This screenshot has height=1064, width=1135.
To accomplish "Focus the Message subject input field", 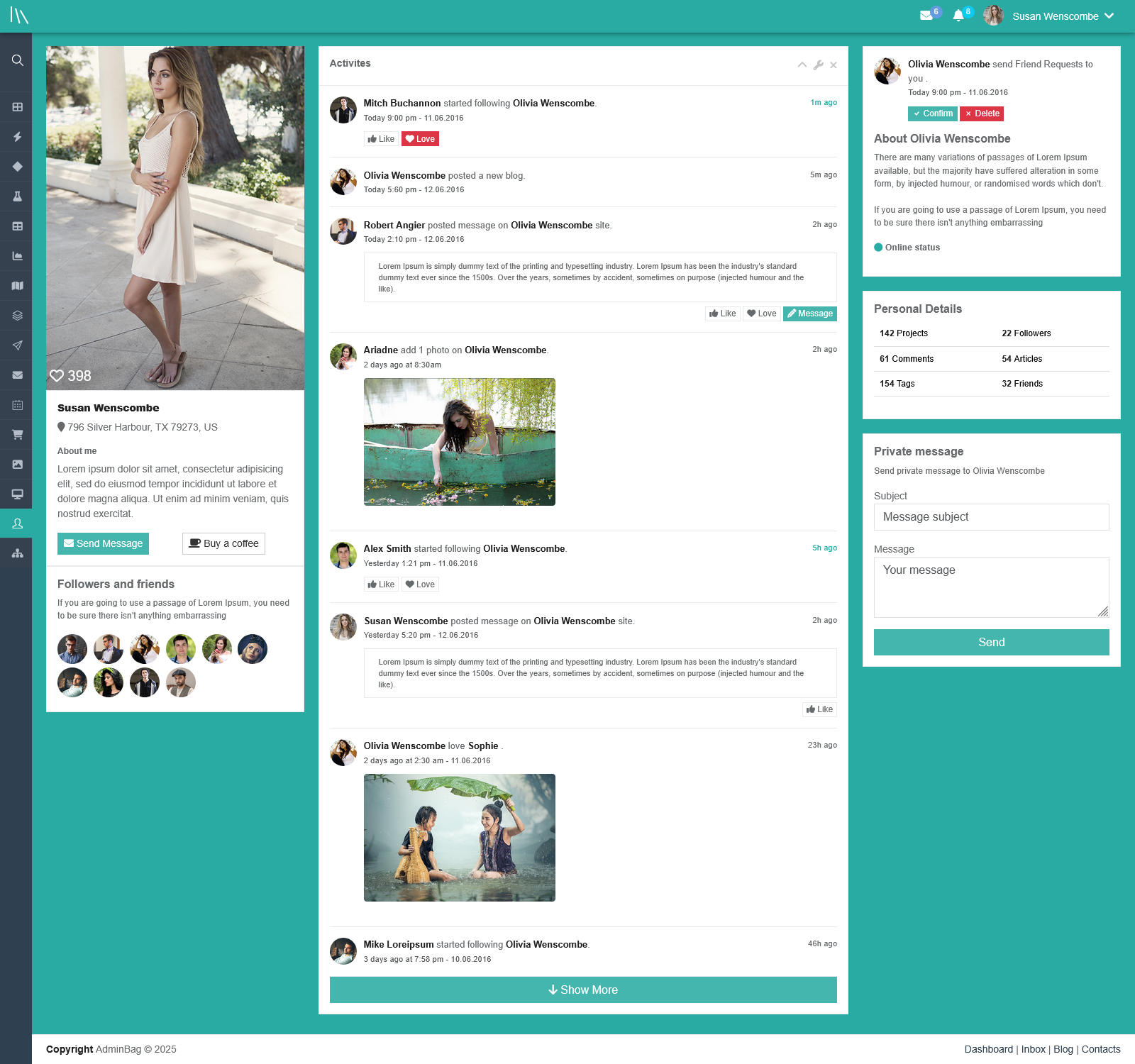I will [992, 517].
